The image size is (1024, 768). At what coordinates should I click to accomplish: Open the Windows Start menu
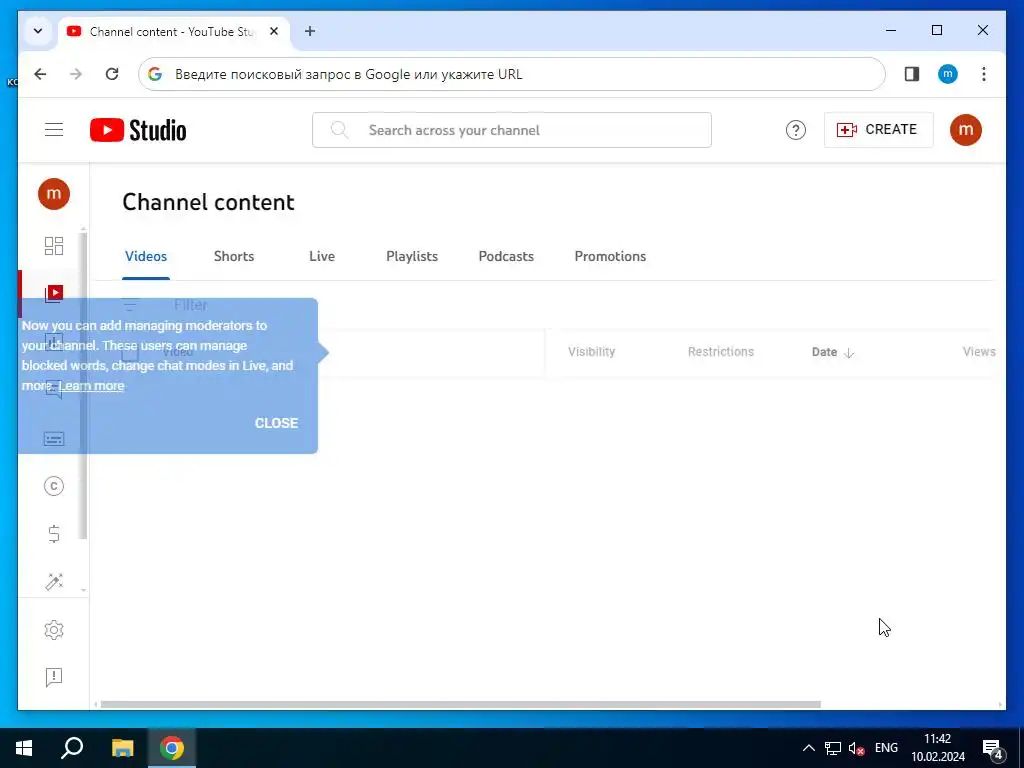pos(24,748)
